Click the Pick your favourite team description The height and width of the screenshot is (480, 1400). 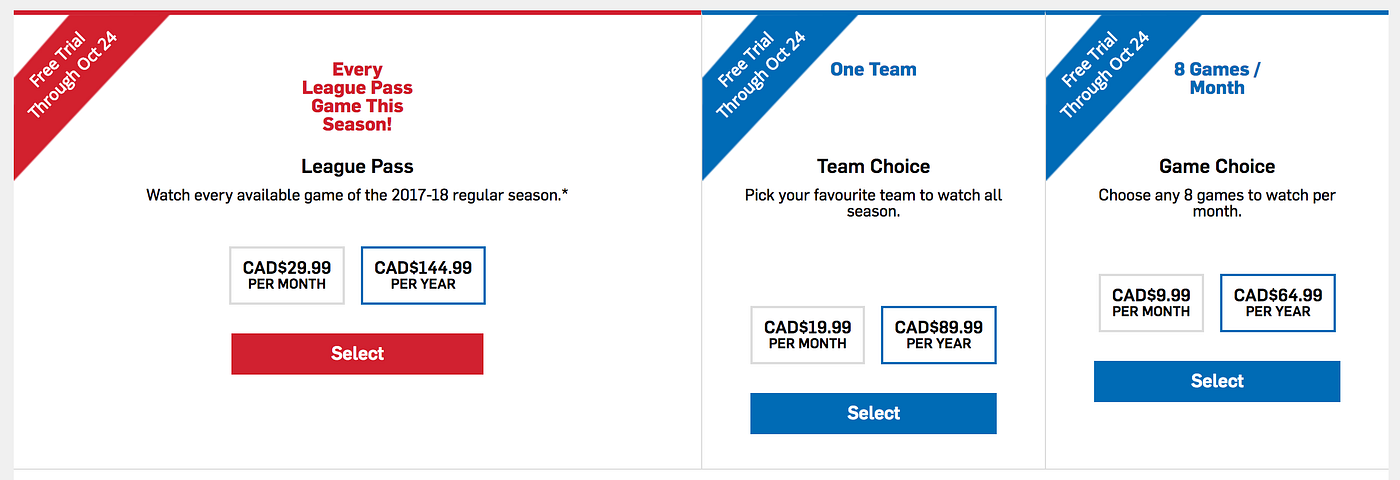(x=873, y=204)
